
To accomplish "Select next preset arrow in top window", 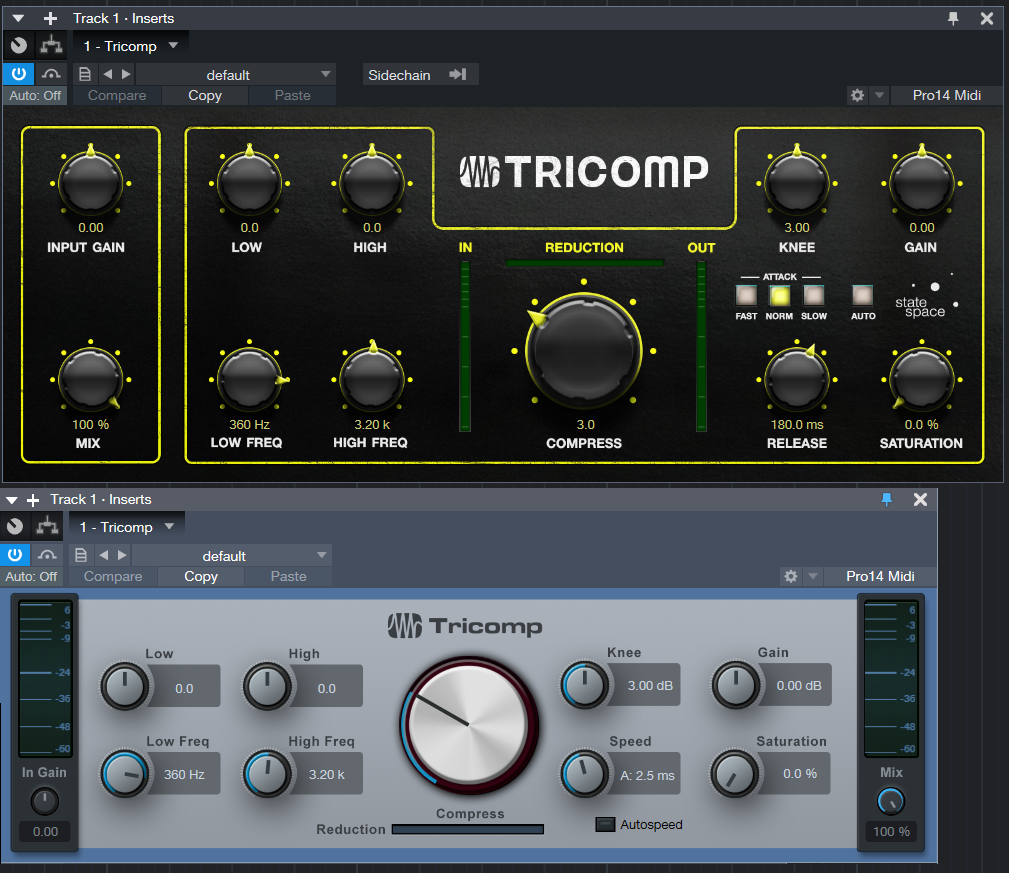I will point(126,75).
